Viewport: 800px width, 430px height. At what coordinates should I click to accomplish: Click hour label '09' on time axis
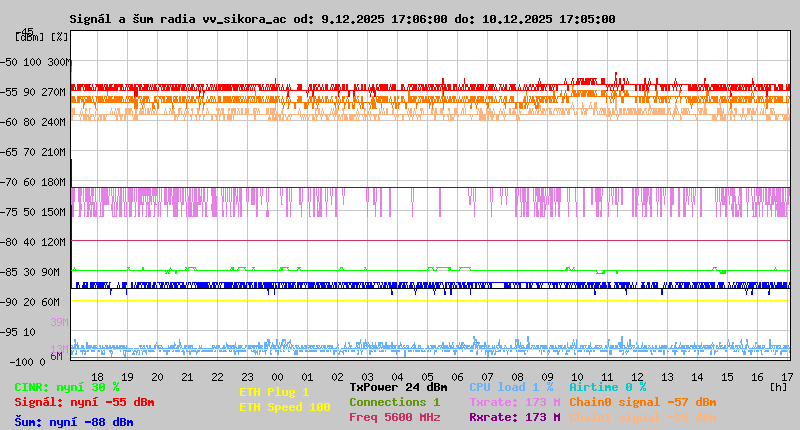click(x=547, y=377)
